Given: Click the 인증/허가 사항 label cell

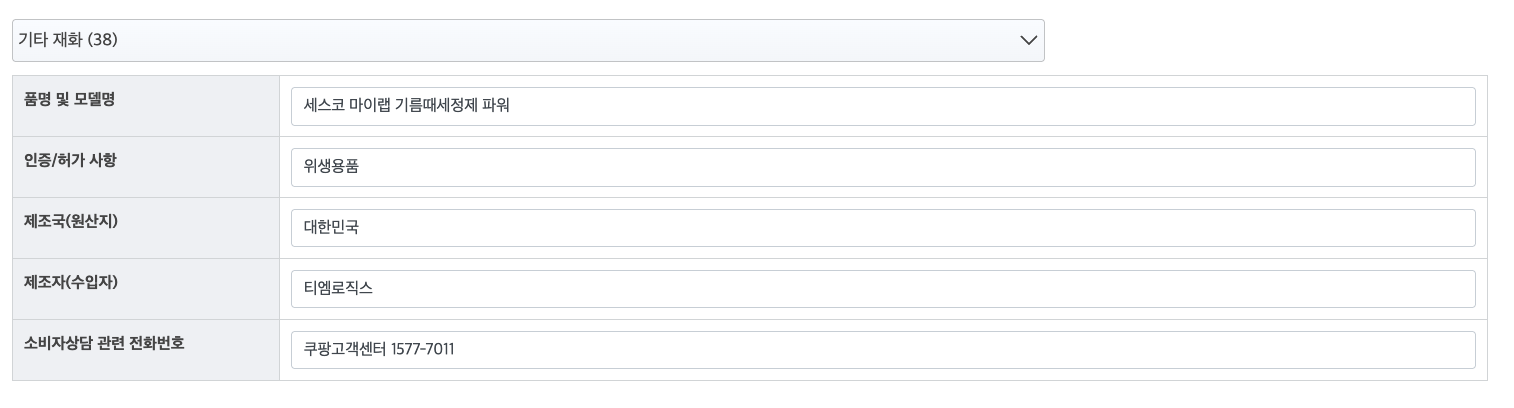Looking at the screenshot, I should point(70,159).
